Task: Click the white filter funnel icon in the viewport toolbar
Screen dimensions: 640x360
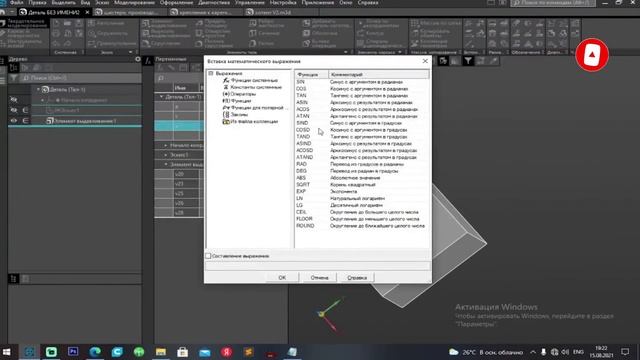Action: tap(468, 61)
